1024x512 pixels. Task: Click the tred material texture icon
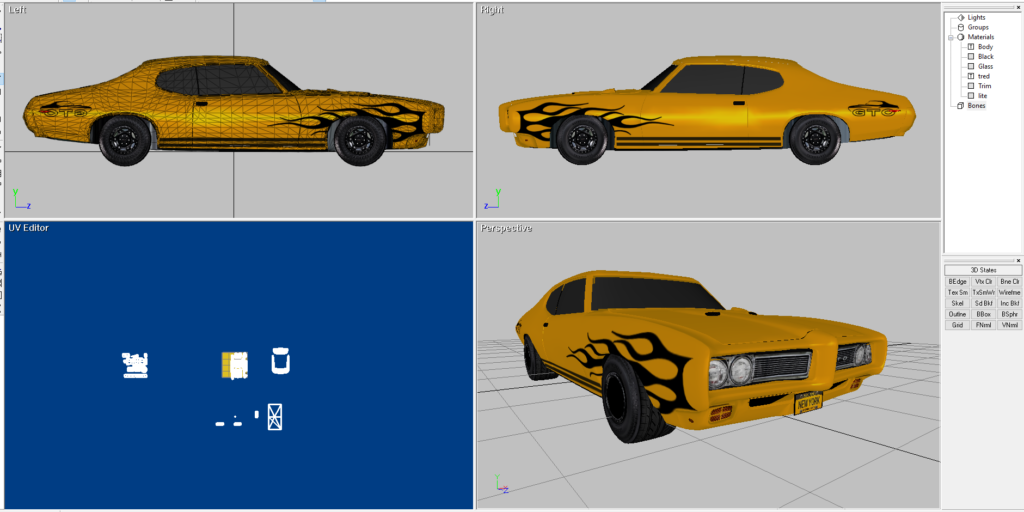[971, 76]
